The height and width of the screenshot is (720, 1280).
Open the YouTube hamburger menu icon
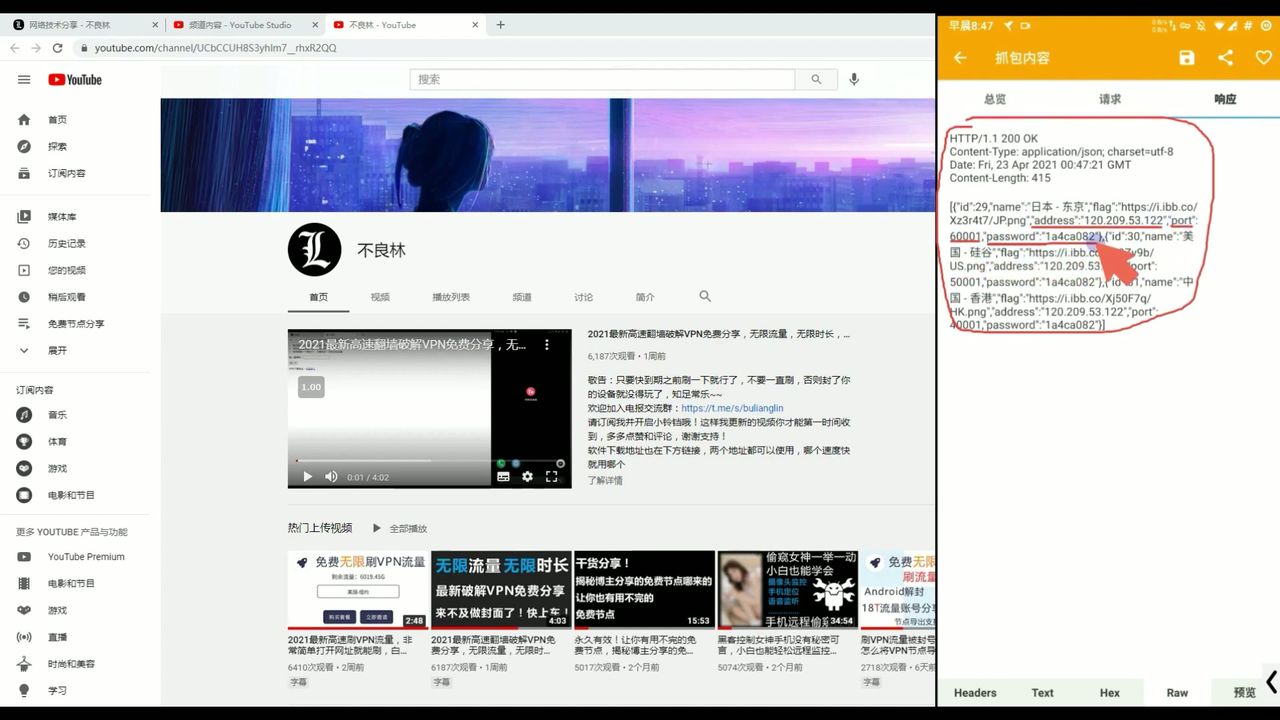click(24, 80)
